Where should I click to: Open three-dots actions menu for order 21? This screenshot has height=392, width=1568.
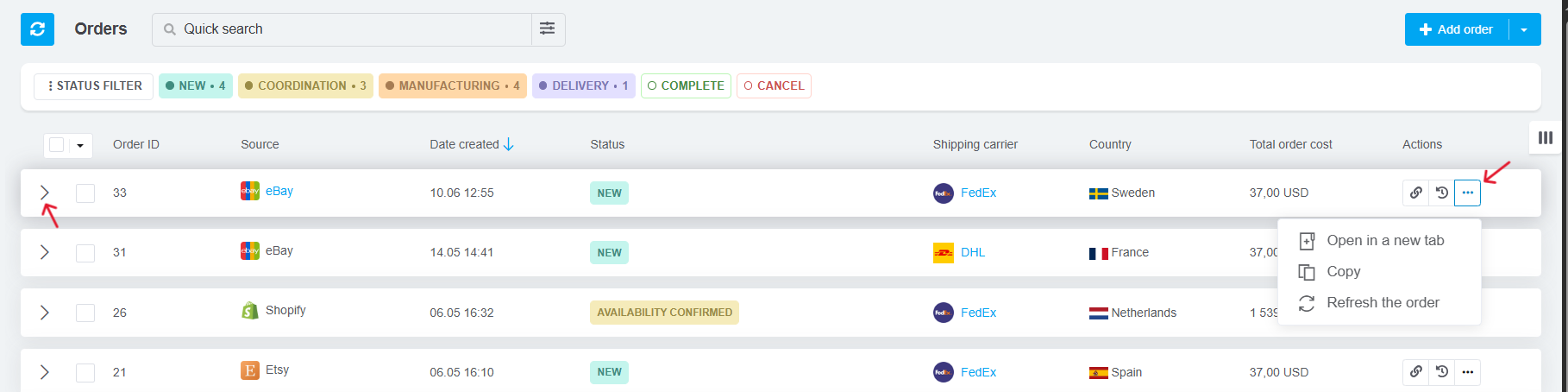1467,372
